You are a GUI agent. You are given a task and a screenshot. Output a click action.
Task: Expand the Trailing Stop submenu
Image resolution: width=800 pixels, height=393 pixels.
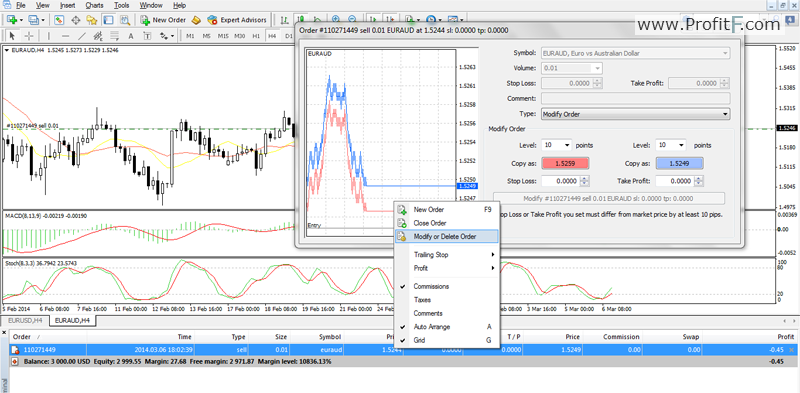click(x=447, y=255)
